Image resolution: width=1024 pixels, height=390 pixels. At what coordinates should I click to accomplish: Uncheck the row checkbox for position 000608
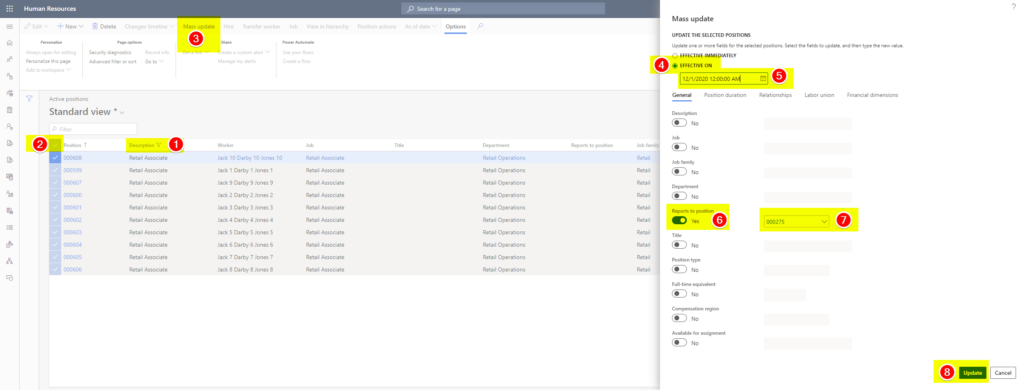coord(56,157)
